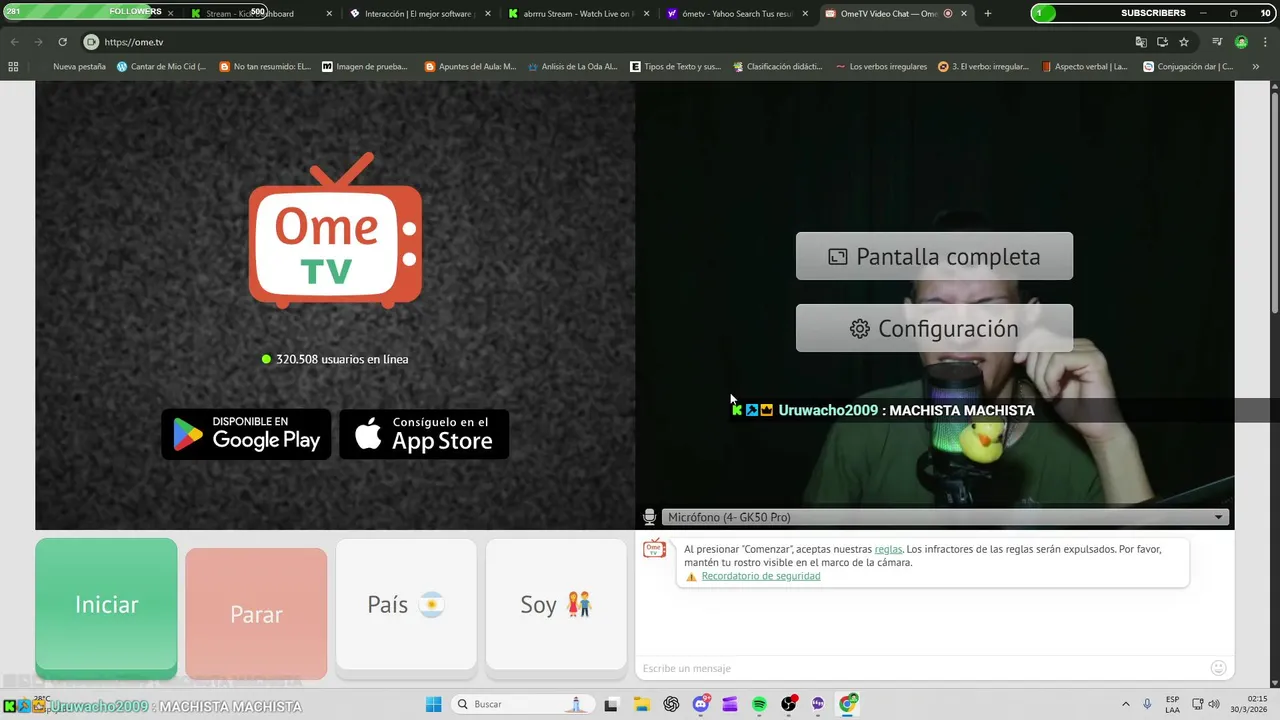Screen dimensions: 1280x720
Task: Open Windows Start menu
Action: [x=433, y=704]
